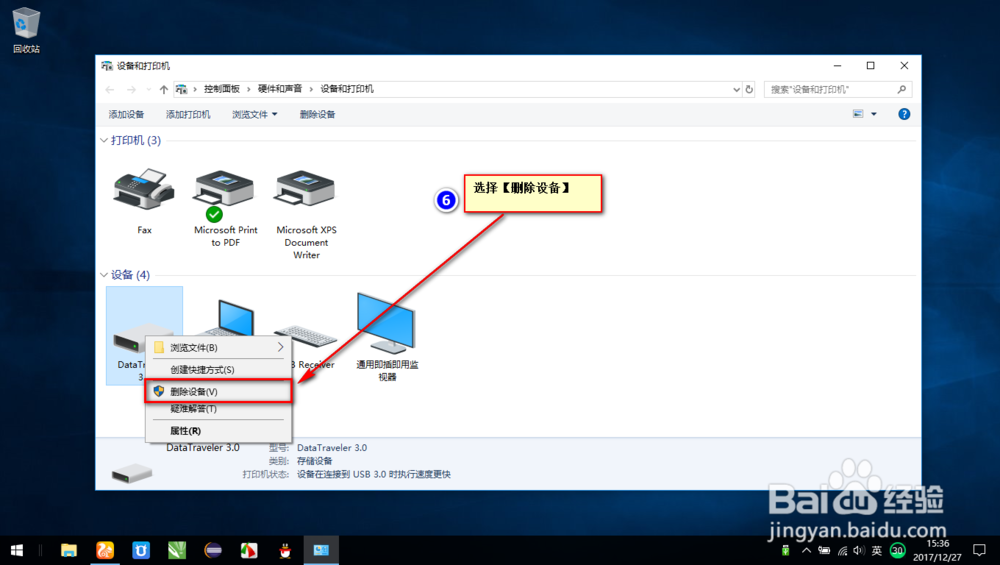Open the Windows Start button

coord(17,550)
